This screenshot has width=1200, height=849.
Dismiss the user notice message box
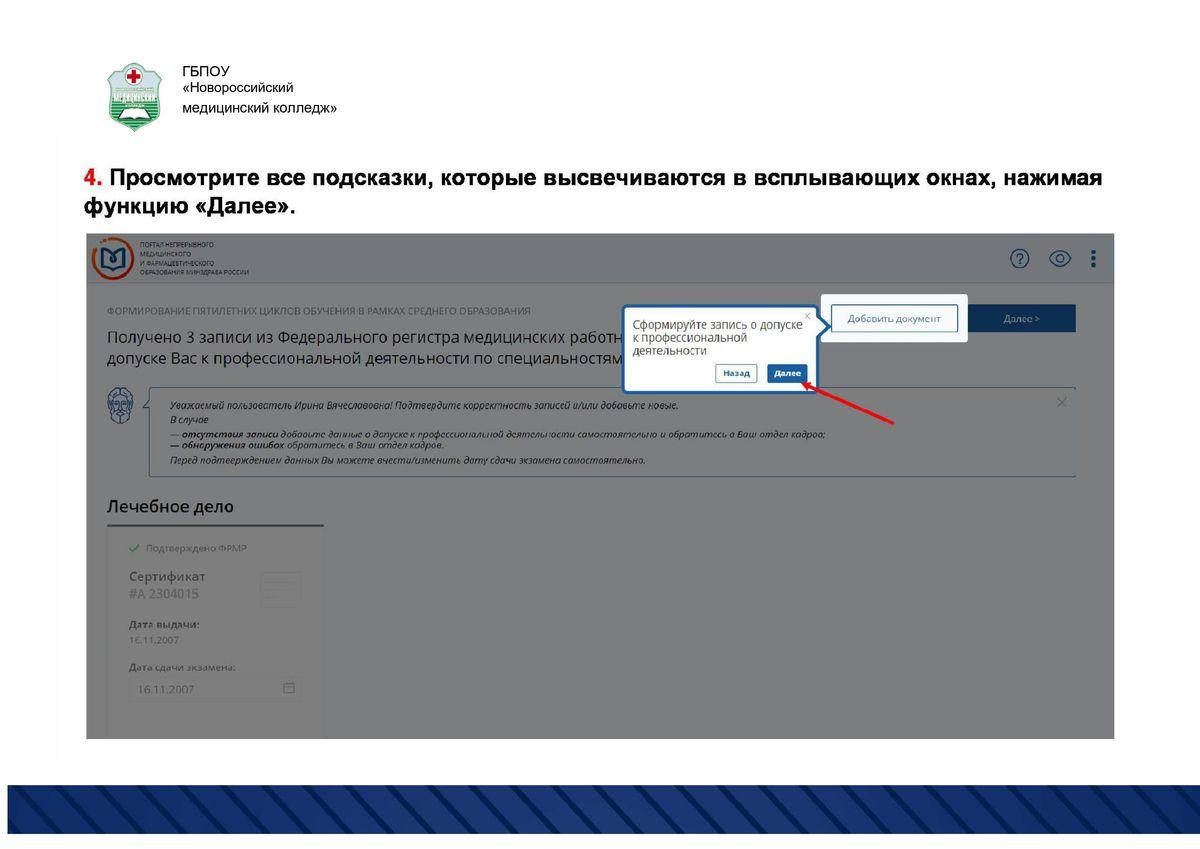[x=1061, y=402]
